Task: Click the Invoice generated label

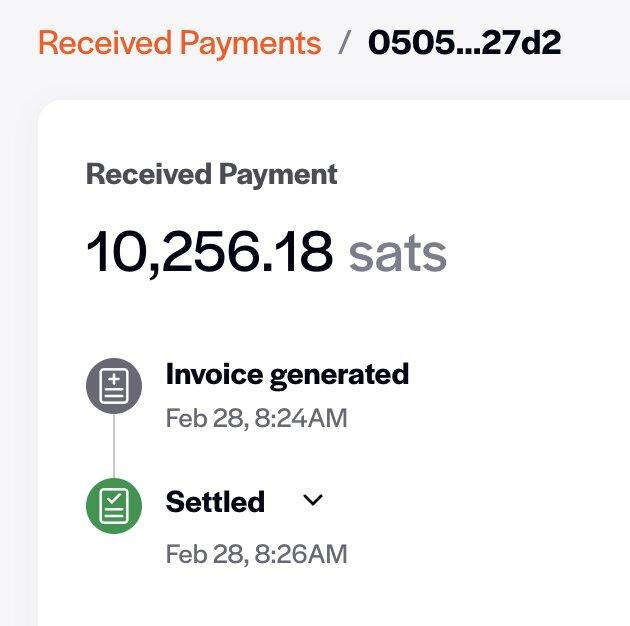Action: point(287,374)
